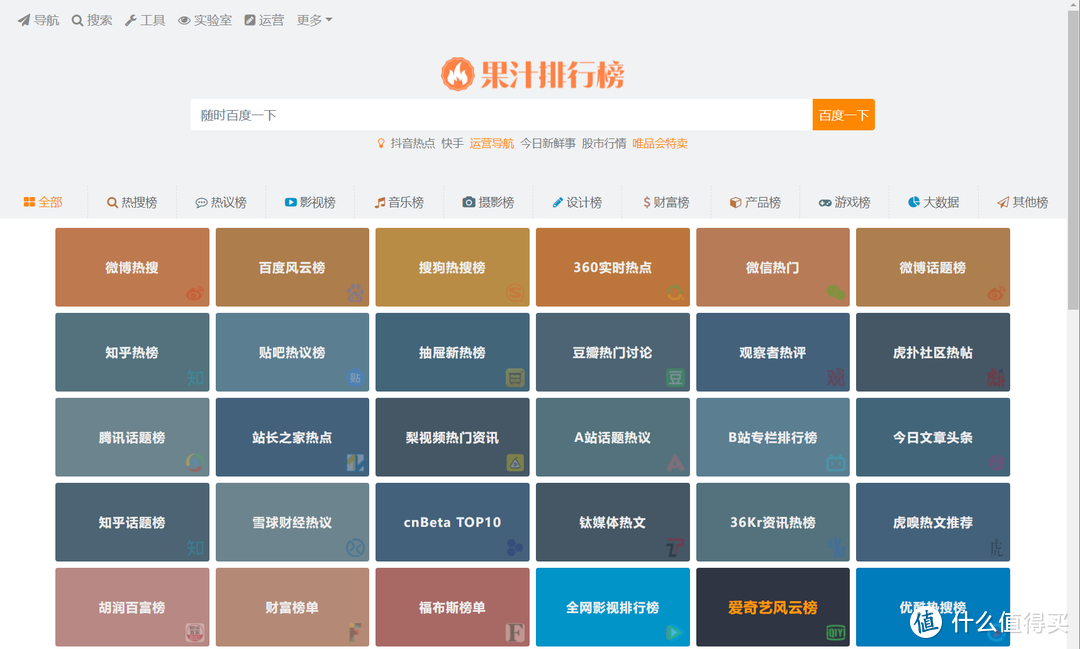Open 实验室 in top menu
The image size is (1080, 649).
coord(205,20)
